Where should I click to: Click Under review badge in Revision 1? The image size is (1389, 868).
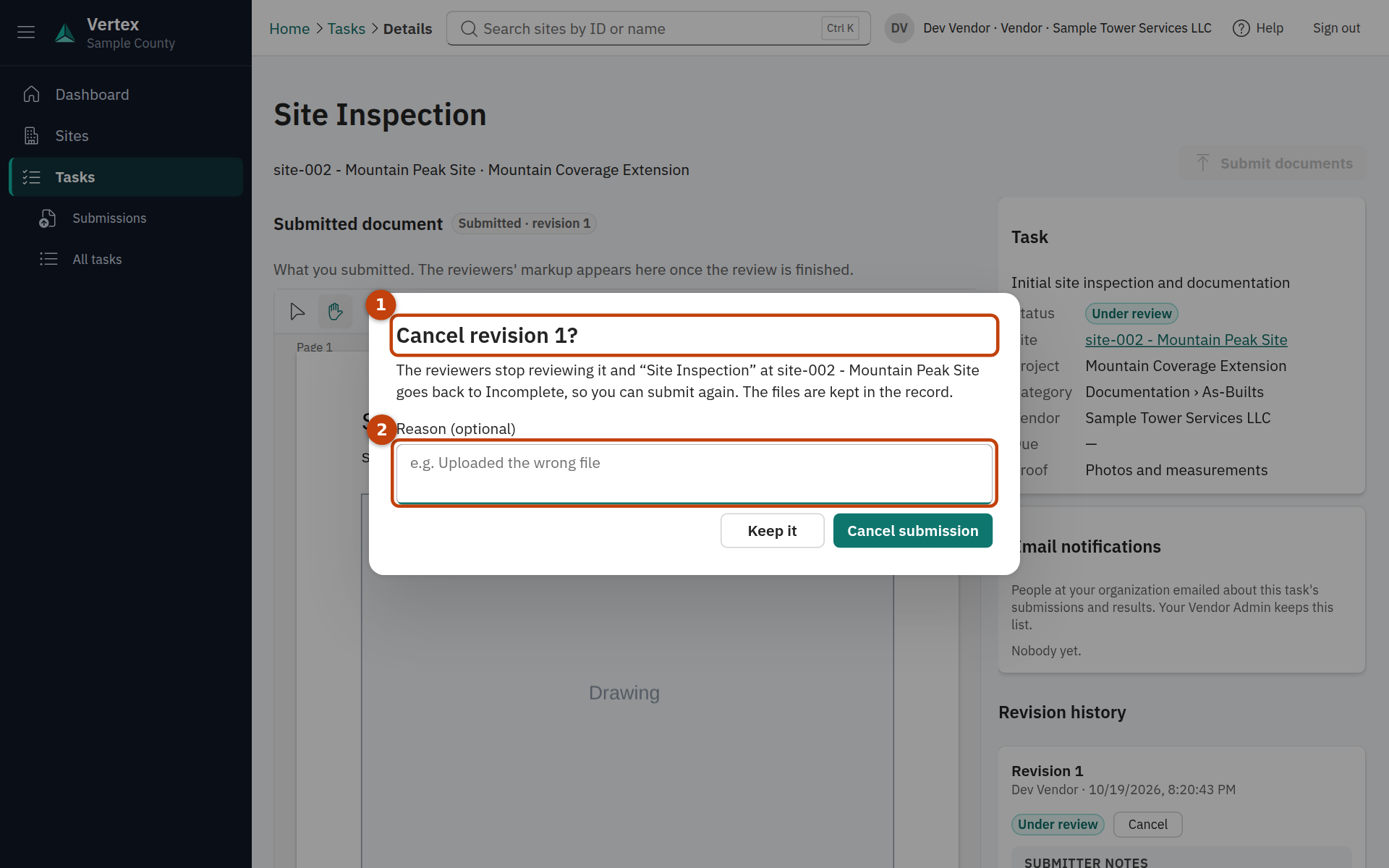1058,825
